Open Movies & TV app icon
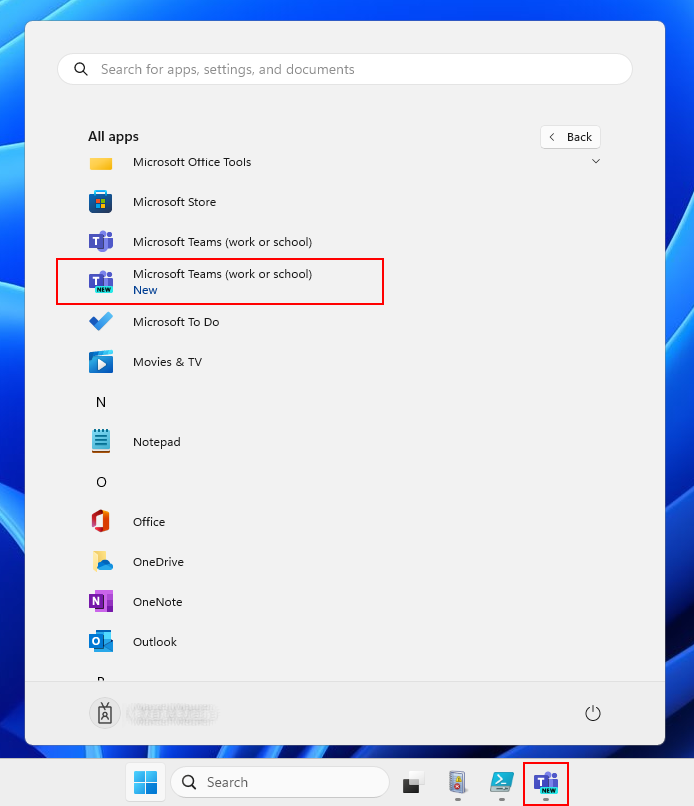Viewport: 694px width, 806px height. tap(101, 362)
